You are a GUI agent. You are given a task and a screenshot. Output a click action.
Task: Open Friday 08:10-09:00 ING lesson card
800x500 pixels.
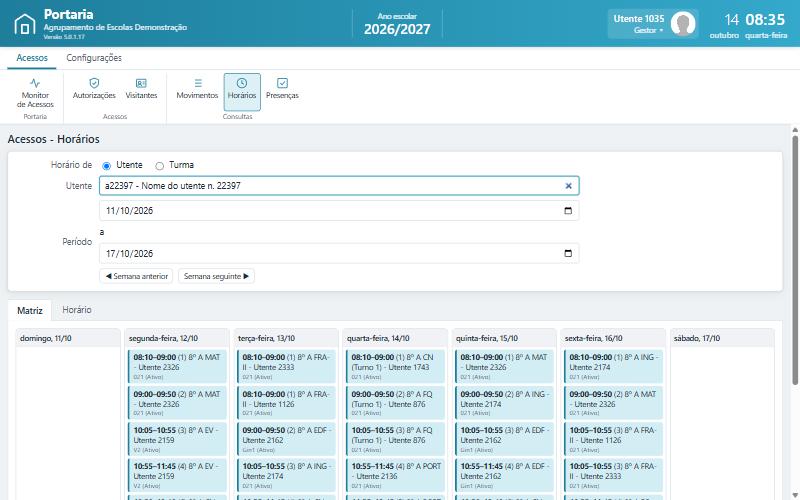pyautogui.click(x=613, y=366)
